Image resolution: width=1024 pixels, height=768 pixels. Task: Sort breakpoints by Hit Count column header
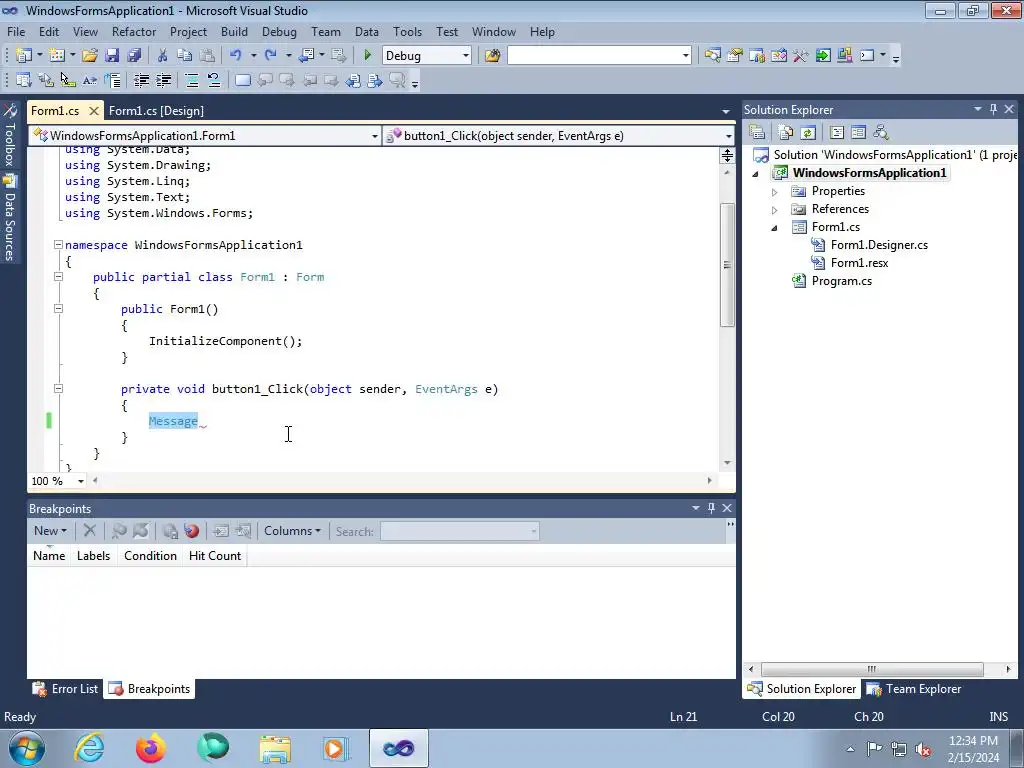coord(214,556)
